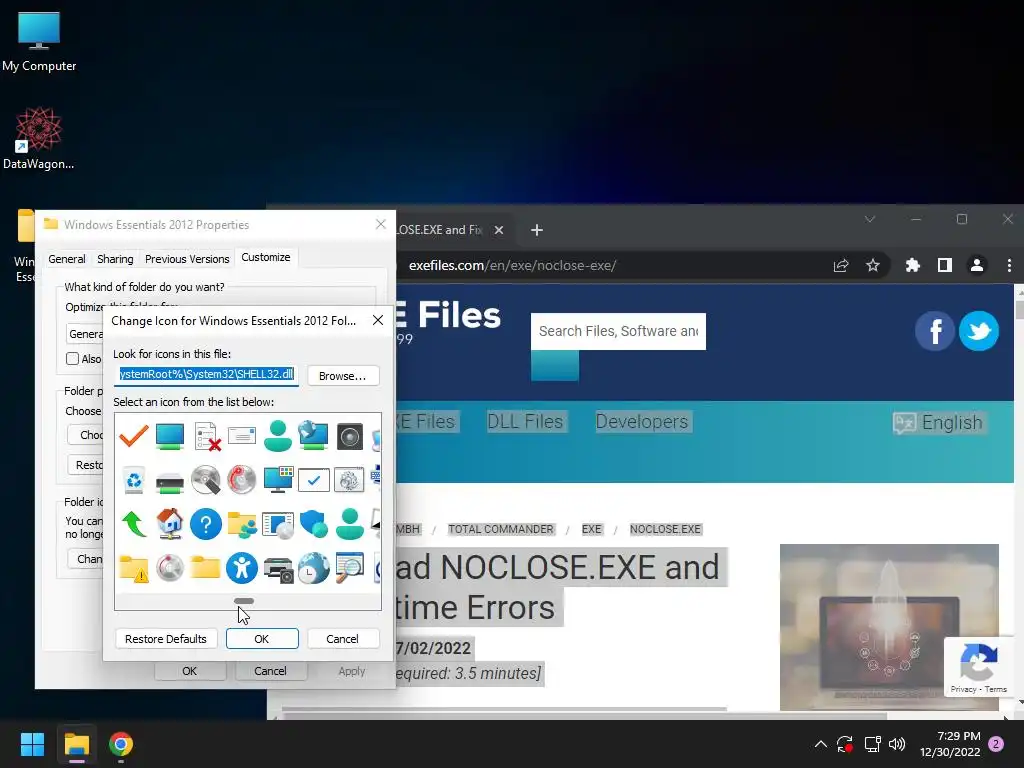Pick the window with gears icon

tap(349, 480)
